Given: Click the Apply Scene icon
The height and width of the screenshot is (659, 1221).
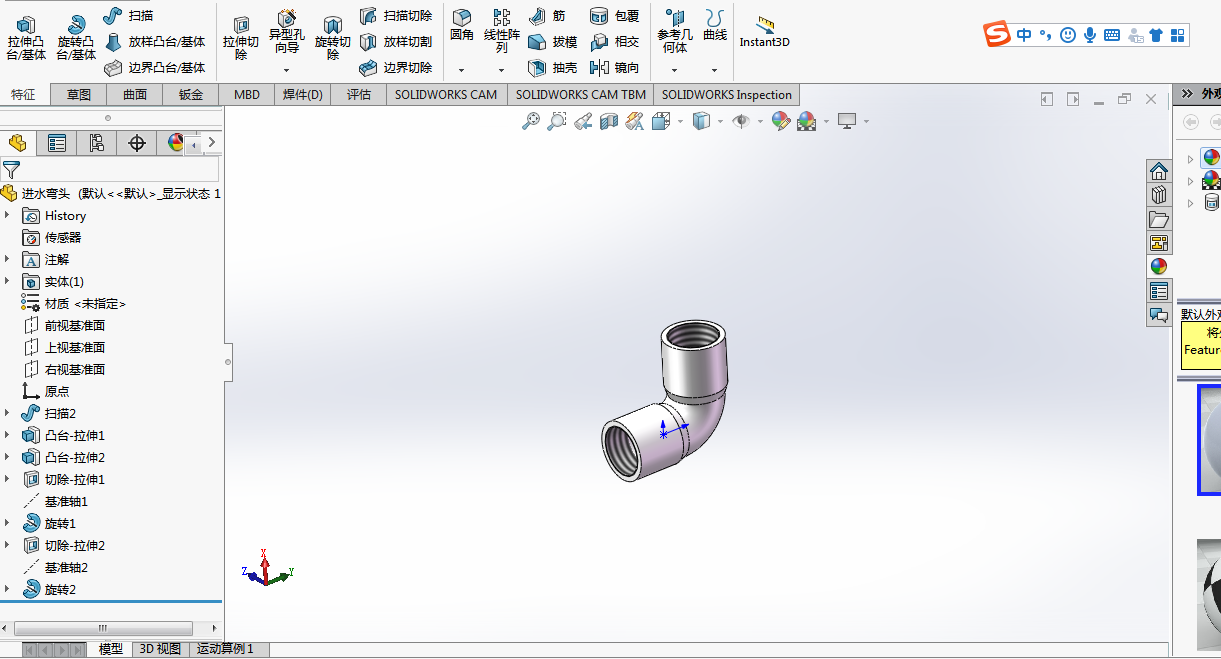Looking at the screenshot, I should 806,121.
